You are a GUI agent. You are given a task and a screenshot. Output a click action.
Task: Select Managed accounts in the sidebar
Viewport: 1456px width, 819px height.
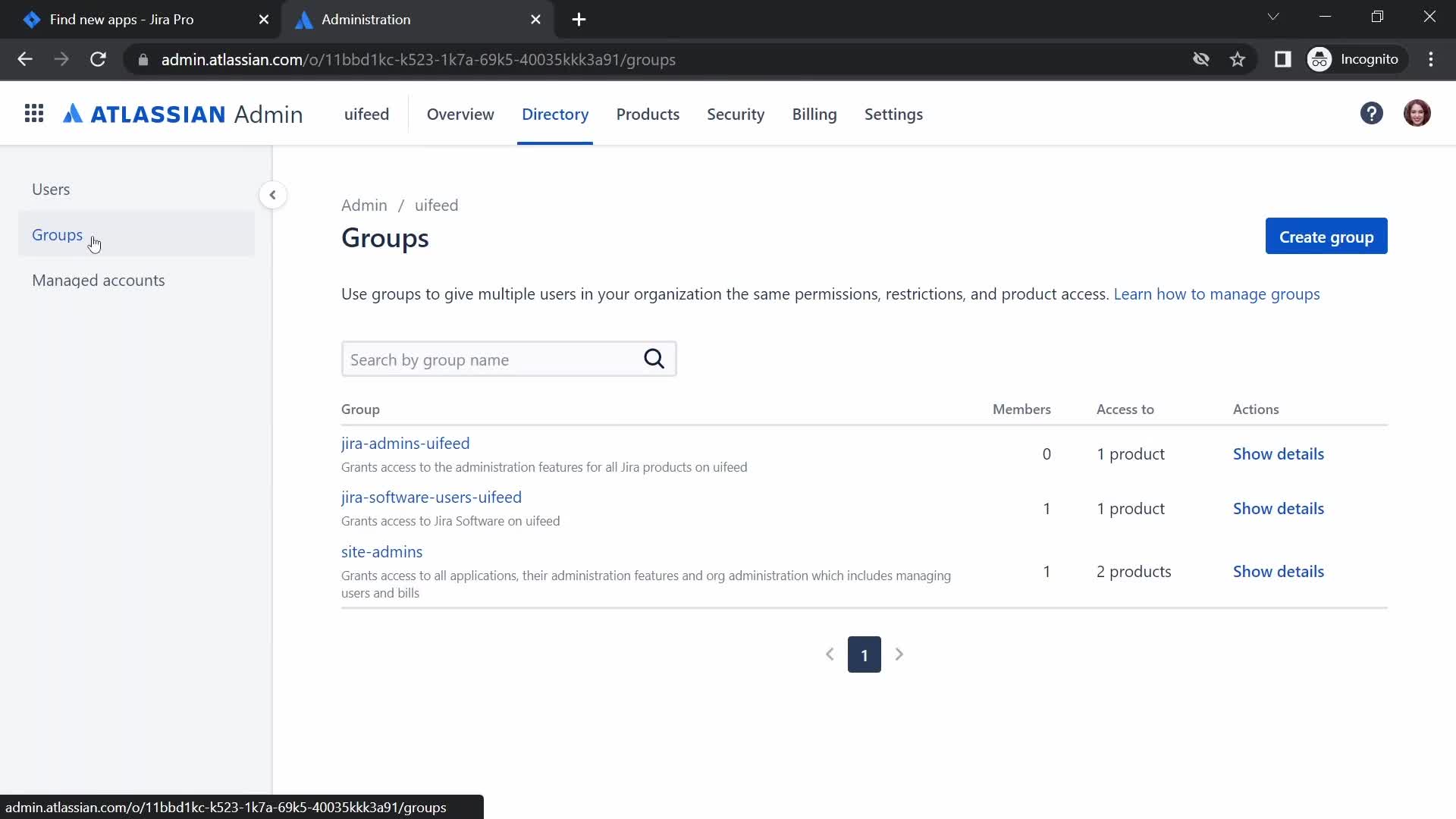(x=136, y=281)
